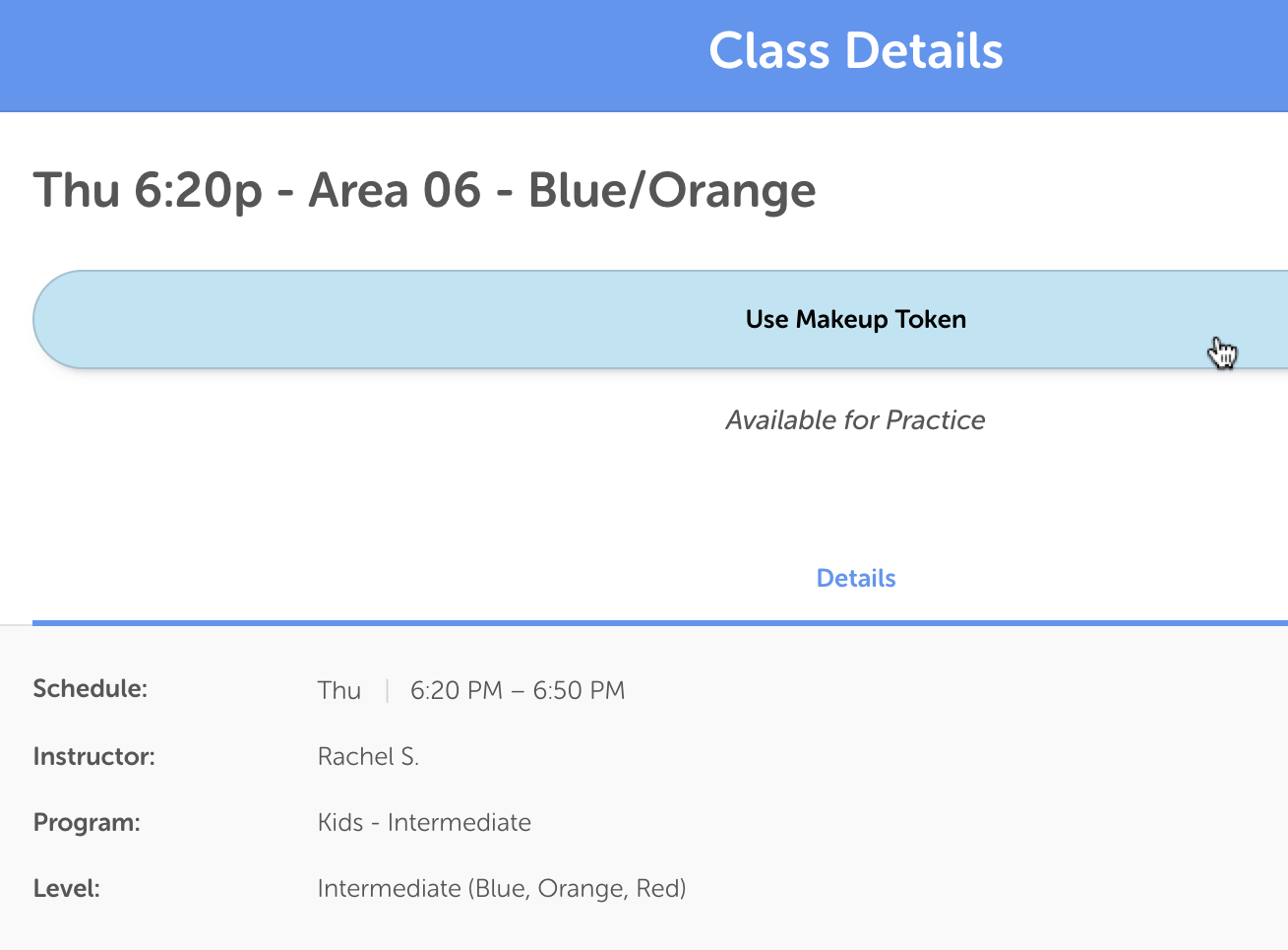1288x950 pixels.
Task: Click the blue header bar background
Action: click(x=344, y=55)
